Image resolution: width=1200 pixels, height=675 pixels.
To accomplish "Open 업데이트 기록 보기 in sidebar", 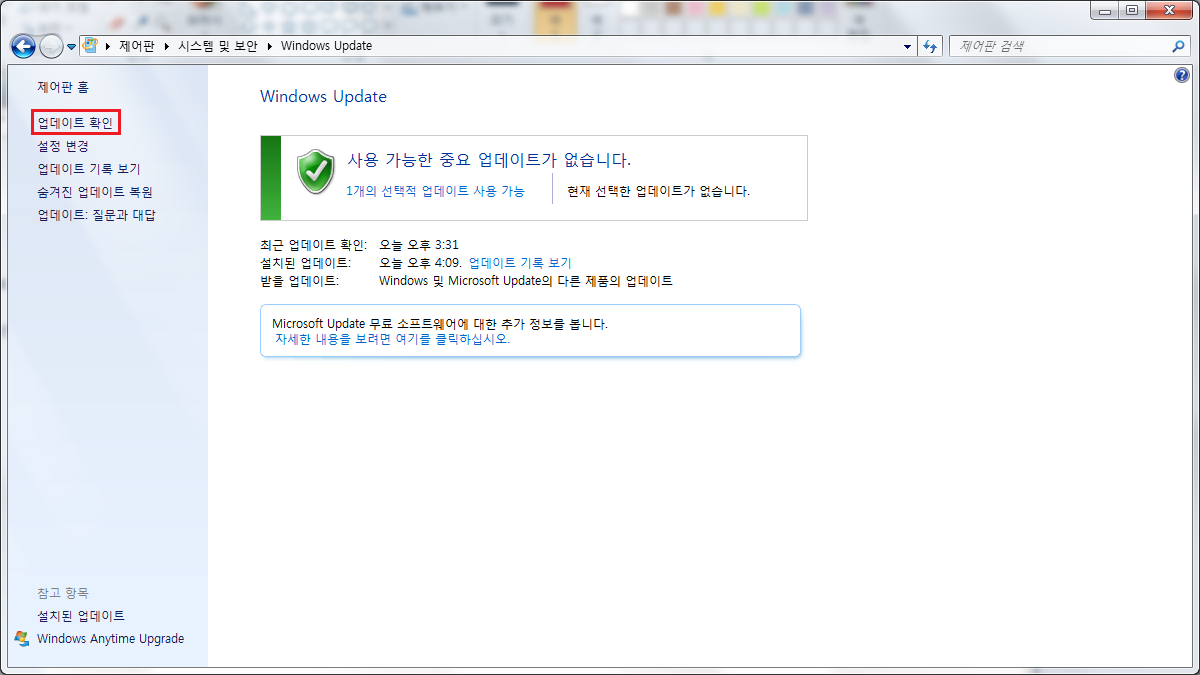I will click(x=89, y=169).
